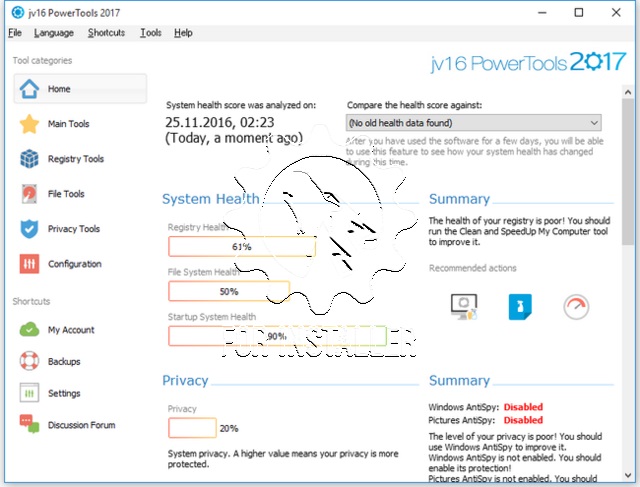Click the System Health heading

[211, 199]
